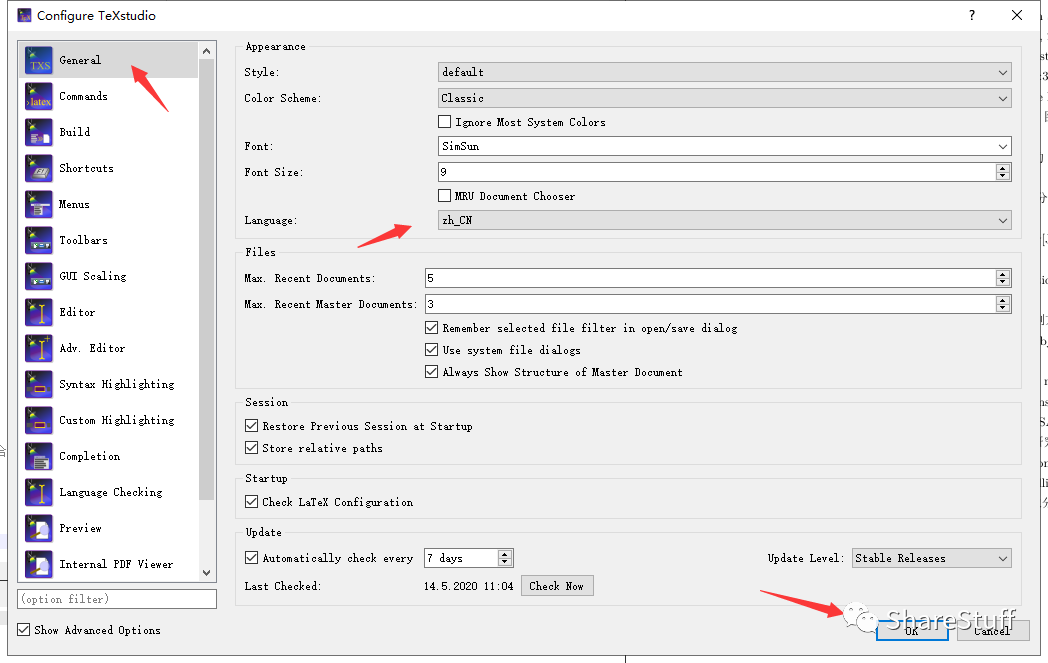
Task: Increase Max. Recent Master Documents spinner
Action: (x=1003, y=300)
